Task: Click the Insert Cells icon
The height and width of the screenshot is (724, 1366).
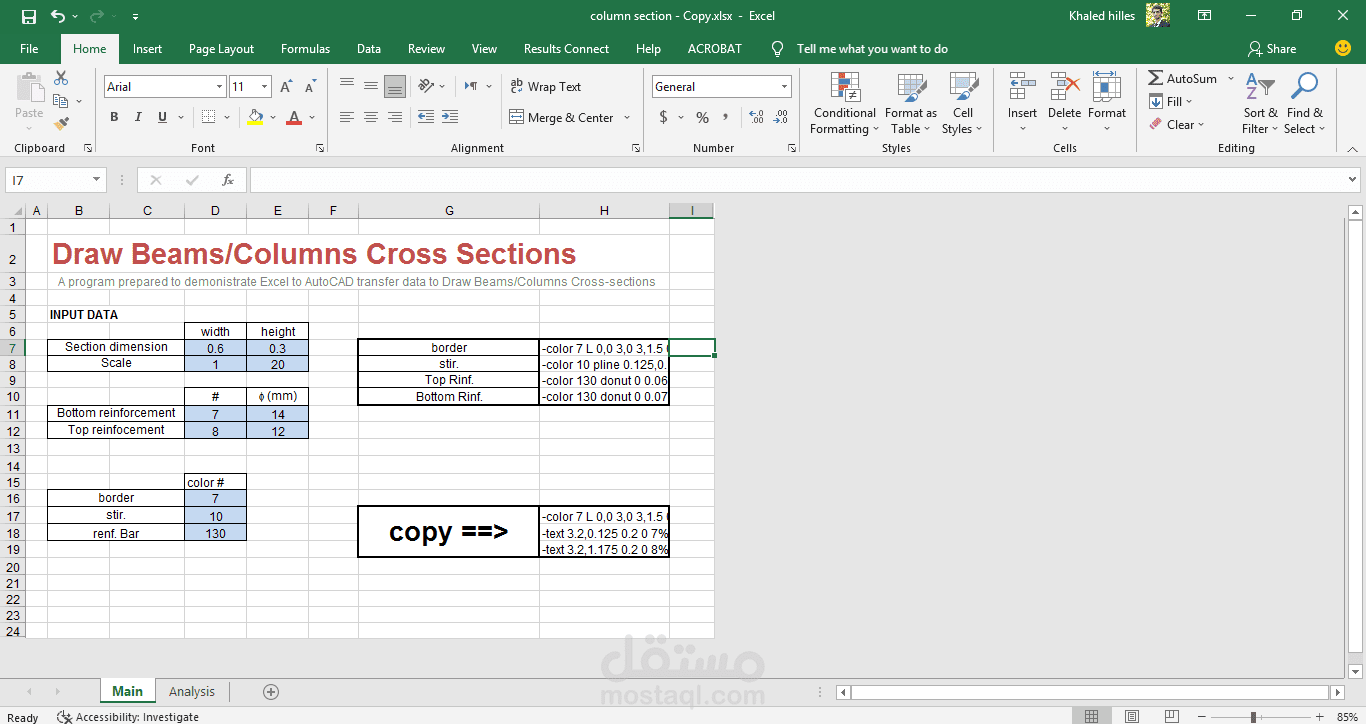Action: (x=1022, y=87)
